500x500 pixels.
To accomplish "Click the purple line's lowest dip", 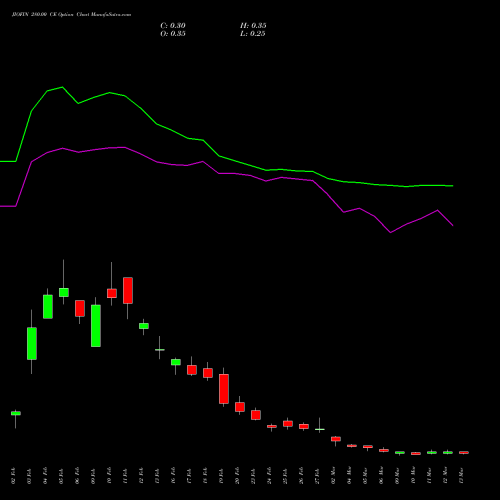I will point(390,232).
